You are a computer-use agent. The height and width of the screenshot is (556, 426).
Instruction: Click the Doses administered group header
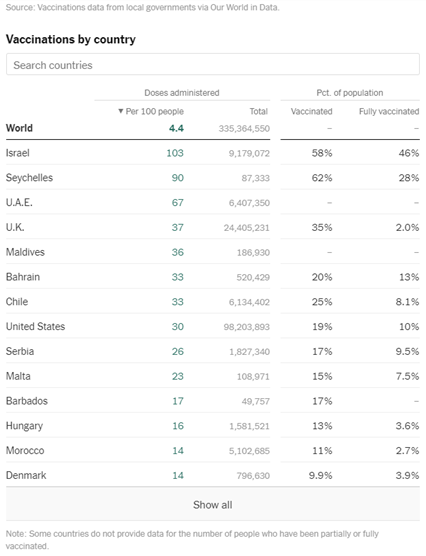[x=182, y=93]
